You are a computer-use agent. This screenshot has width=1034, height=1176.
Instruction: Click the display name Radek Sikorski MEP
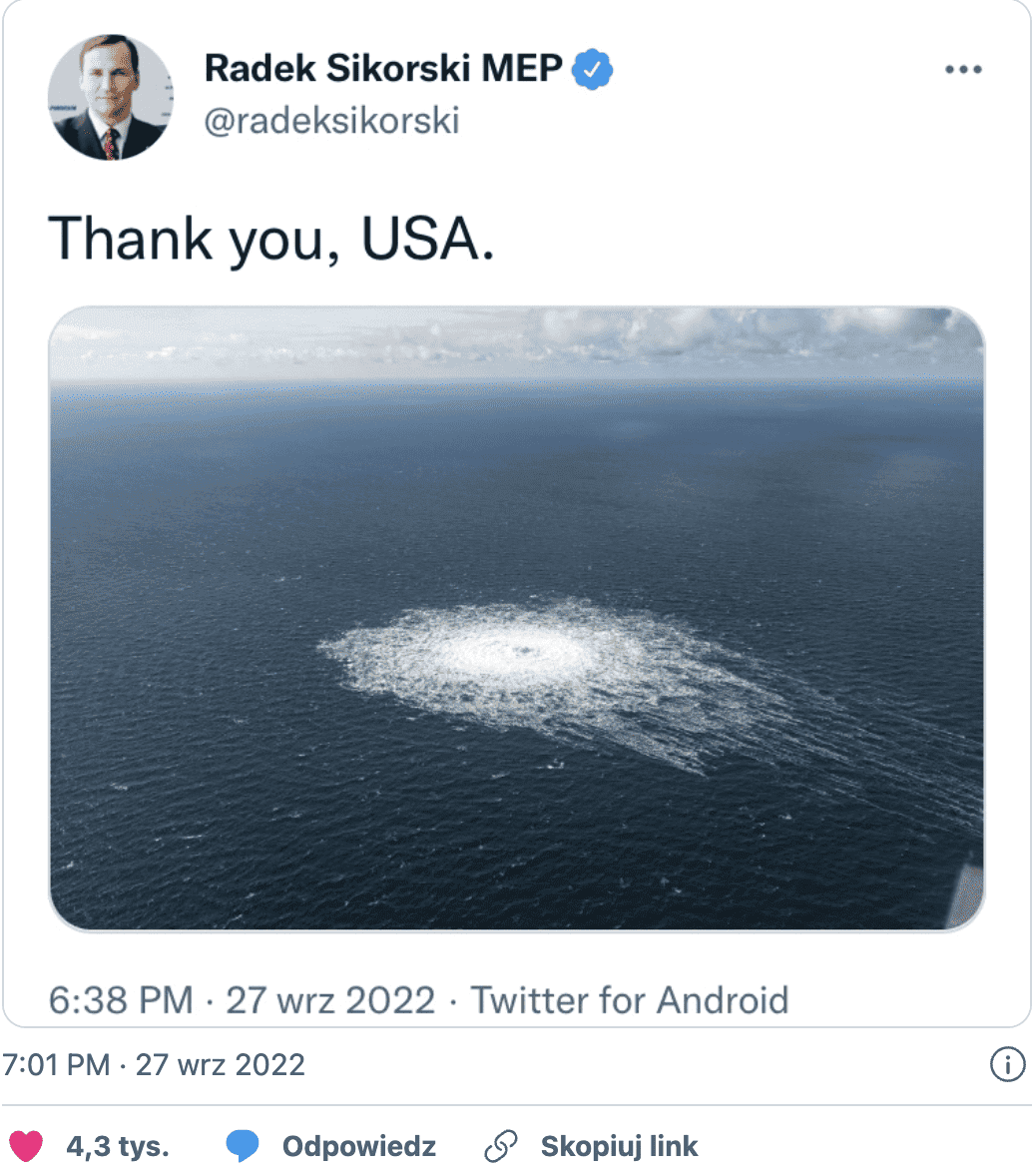click(x=383, y=69)
